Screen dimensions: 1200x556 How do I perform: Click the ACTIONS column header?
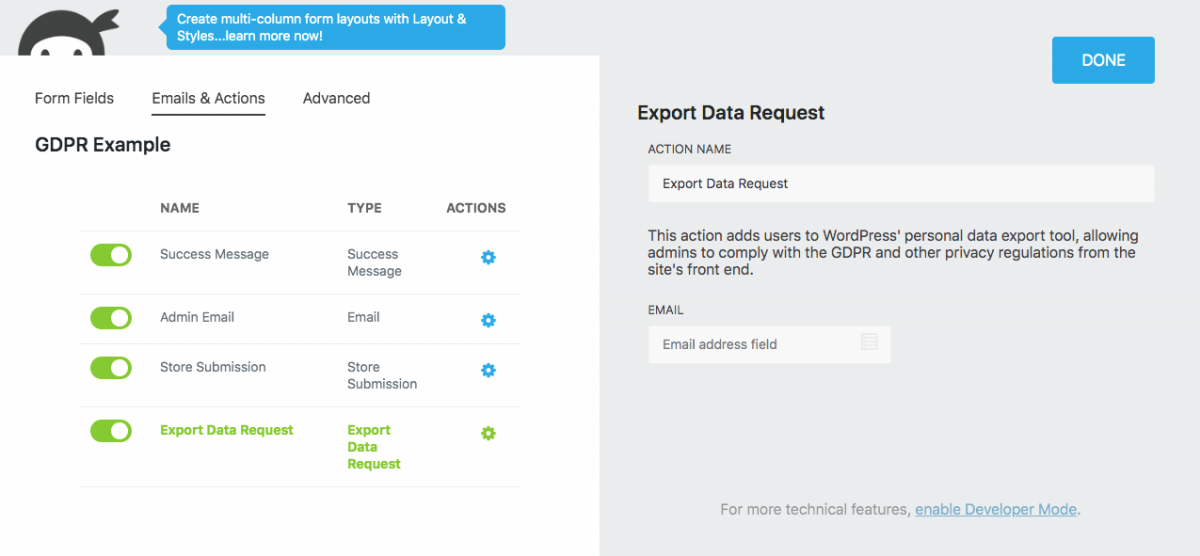[x=476, y=208]
